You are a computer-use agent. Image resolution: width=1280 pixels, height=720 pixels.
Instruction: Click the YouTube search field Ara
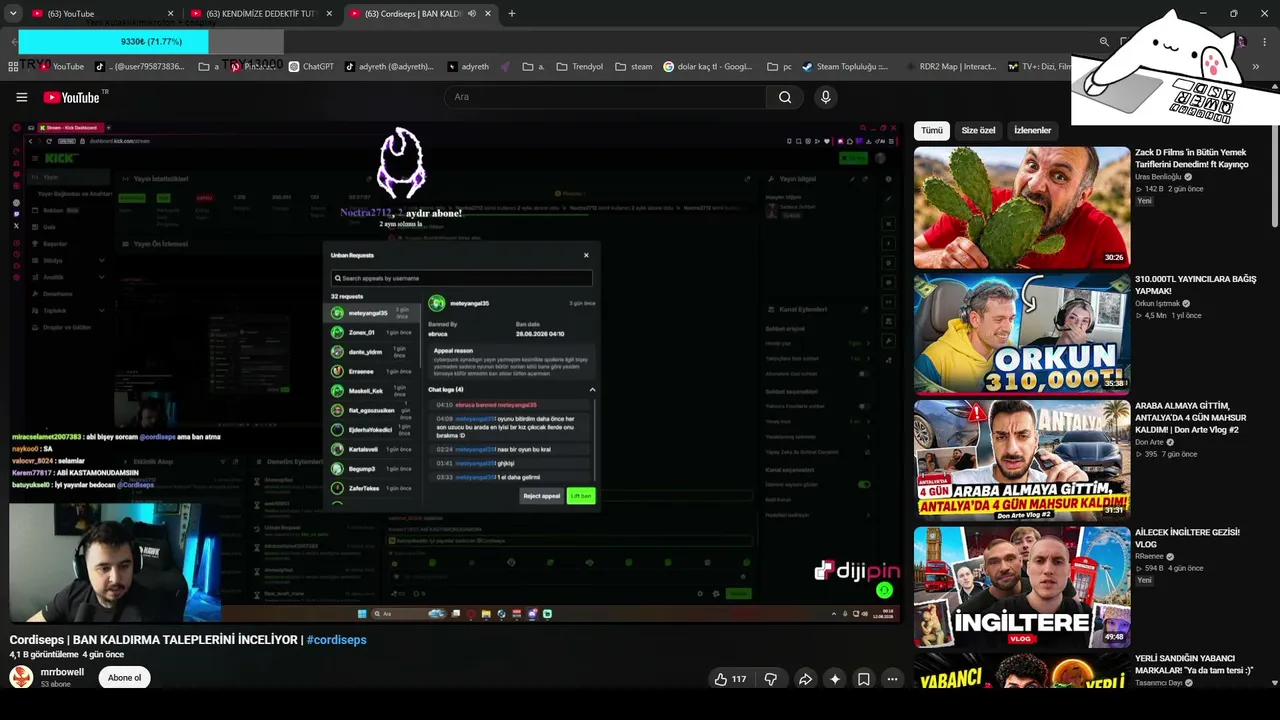click(x=605, y=97)
